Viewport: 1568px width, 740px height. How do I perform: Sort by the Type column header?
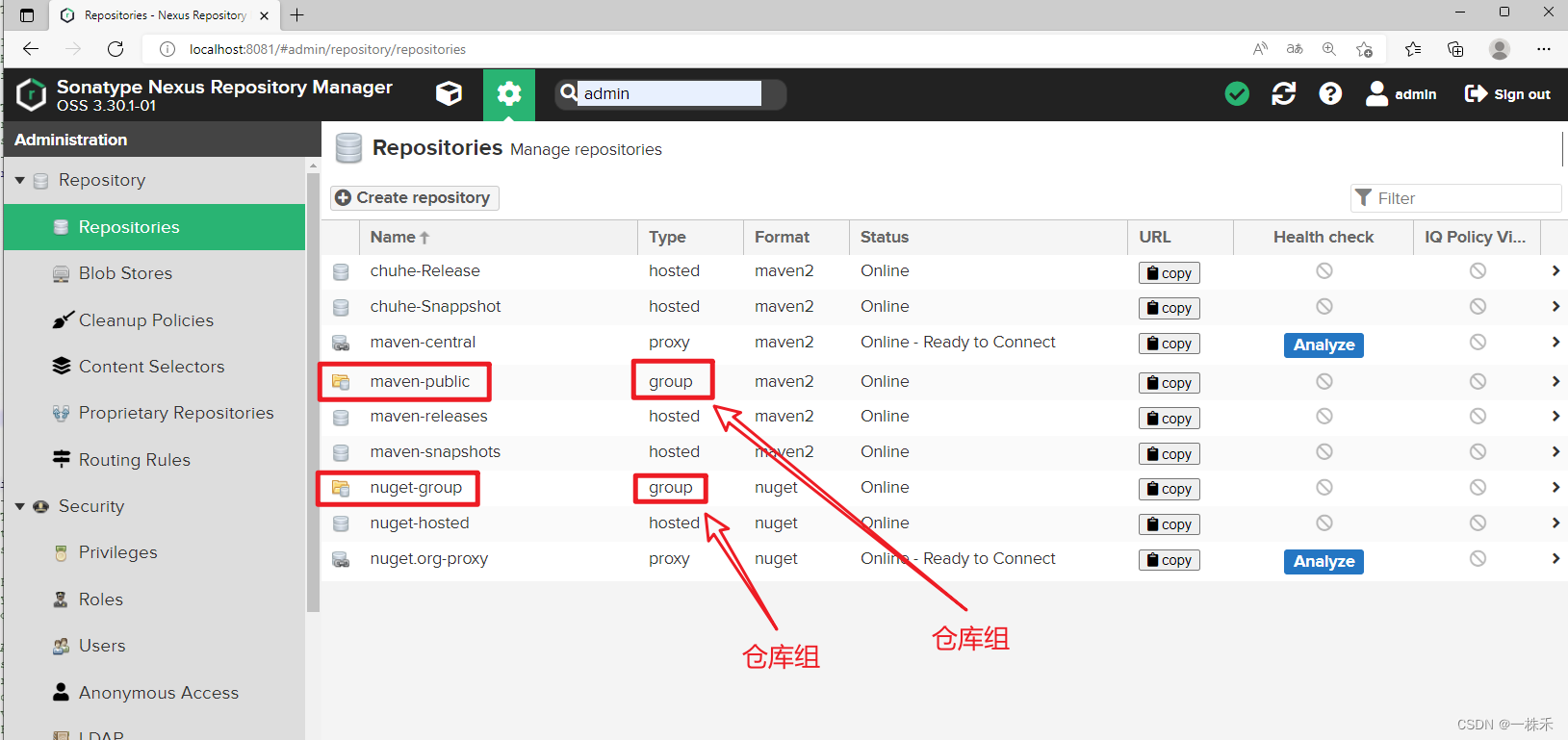tap(690, 237)
